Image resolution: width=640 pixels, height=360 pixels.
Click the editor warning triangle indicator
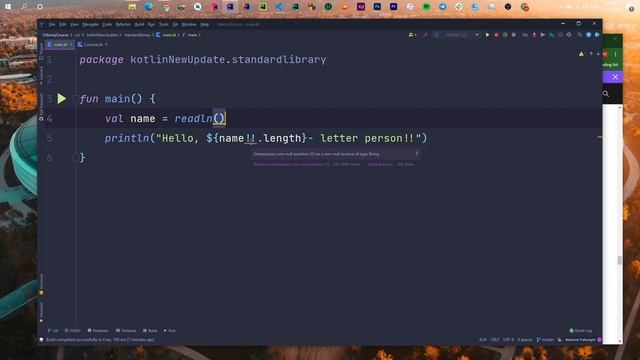581,54
